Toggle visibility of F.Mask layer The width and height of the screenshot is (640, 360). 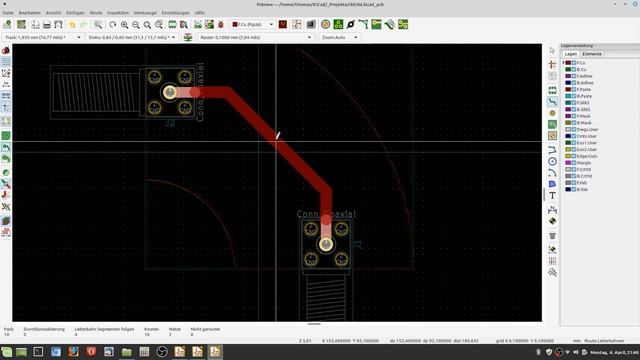(x=574, y=116)
